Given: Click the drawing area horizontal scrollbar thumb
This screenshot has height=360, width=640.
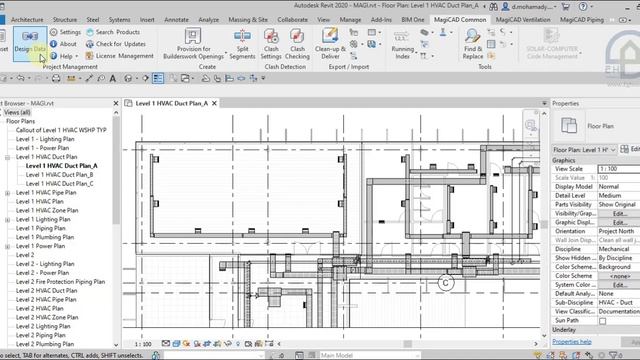Looking at the screenshot, I should 407,344.
